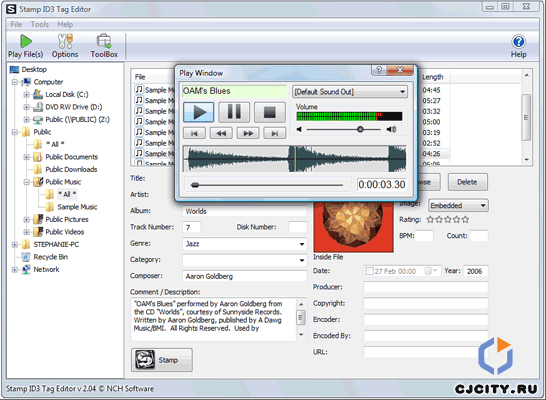Expand the Public Documents node
This screenshot has width=546, height=400.
tap(26, 157)
